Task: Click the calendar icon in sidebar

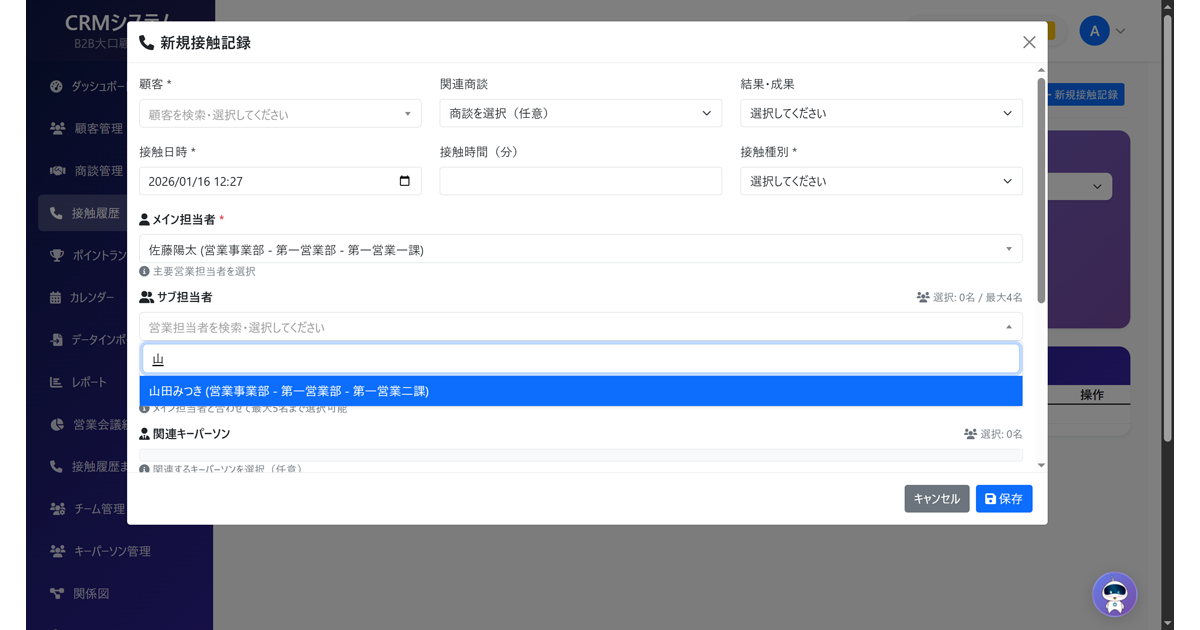Action: (x=56, y=298)
